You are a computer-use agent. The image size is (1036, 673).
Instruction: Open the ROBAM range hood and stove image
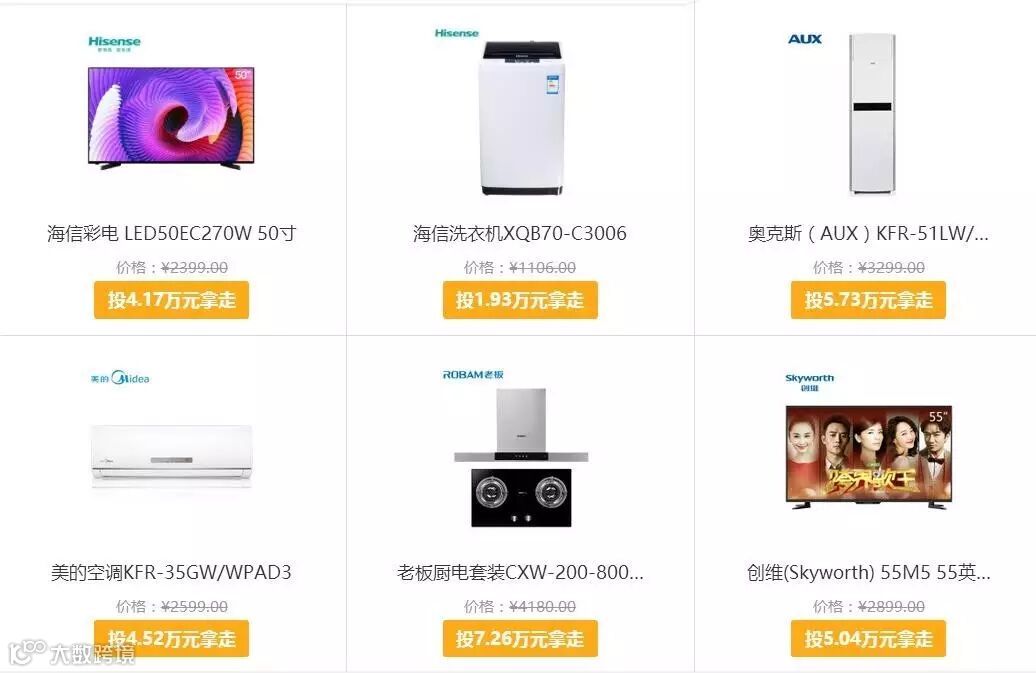click(x=521, y=457)
